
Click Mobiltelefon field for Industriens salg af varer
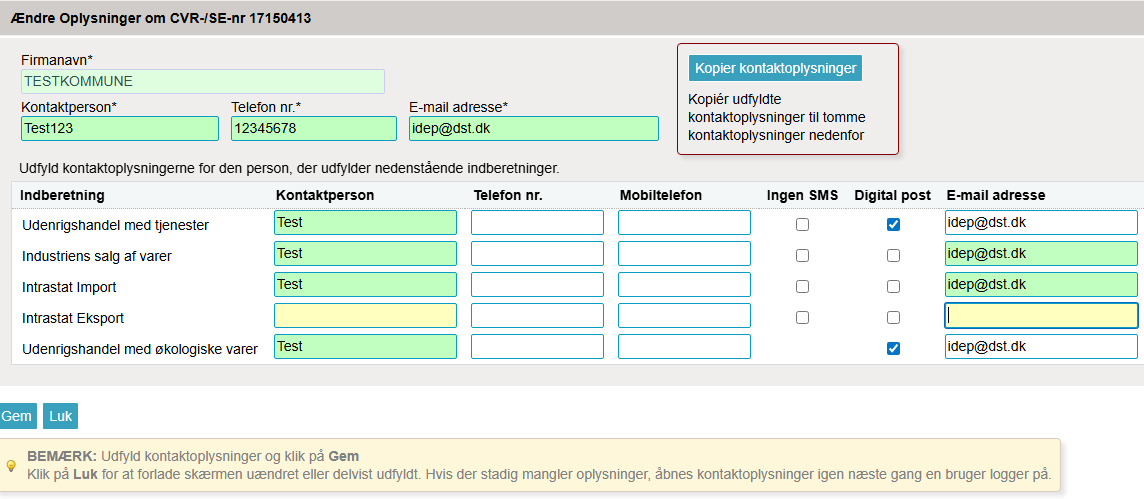coord(684,254)
